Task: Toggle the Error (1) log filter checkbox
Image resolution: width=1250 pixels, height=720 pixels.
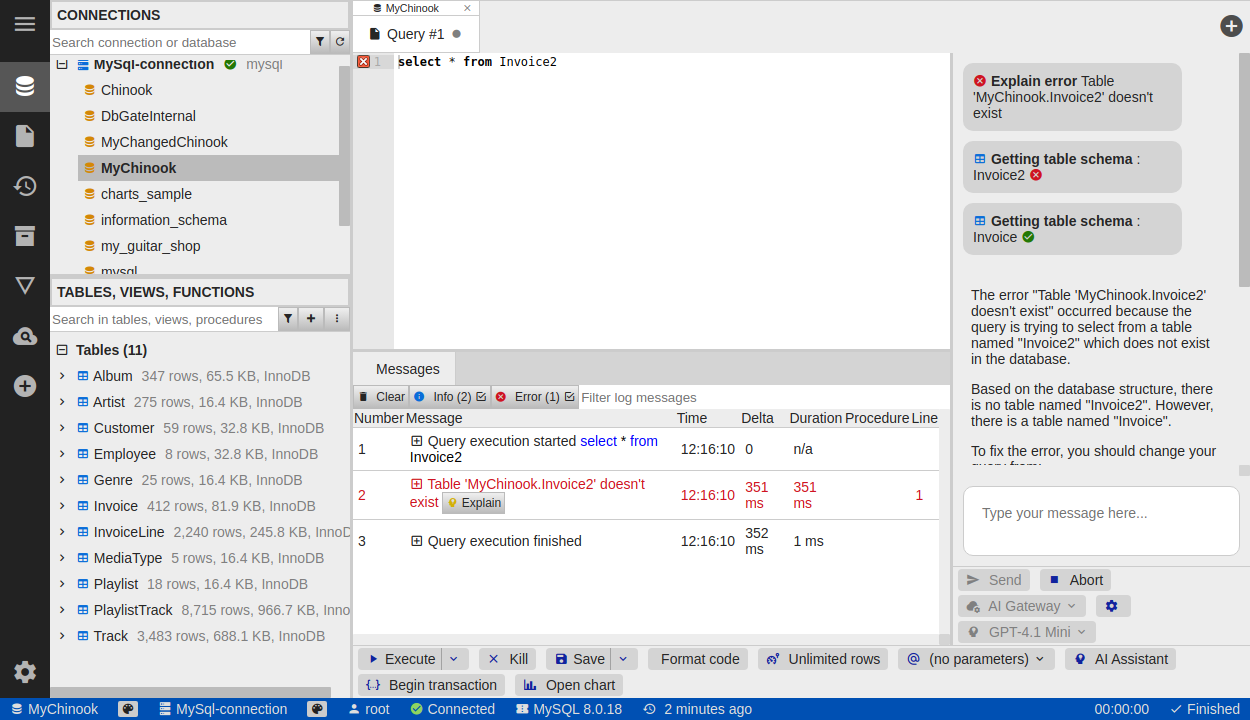Action: (570, 397)
